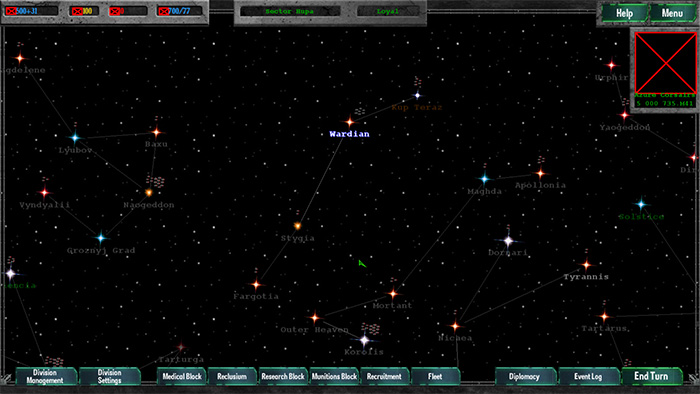Select the Solstice star system
The height and width of the screenshot is (394, 700).
click(642, 204)
